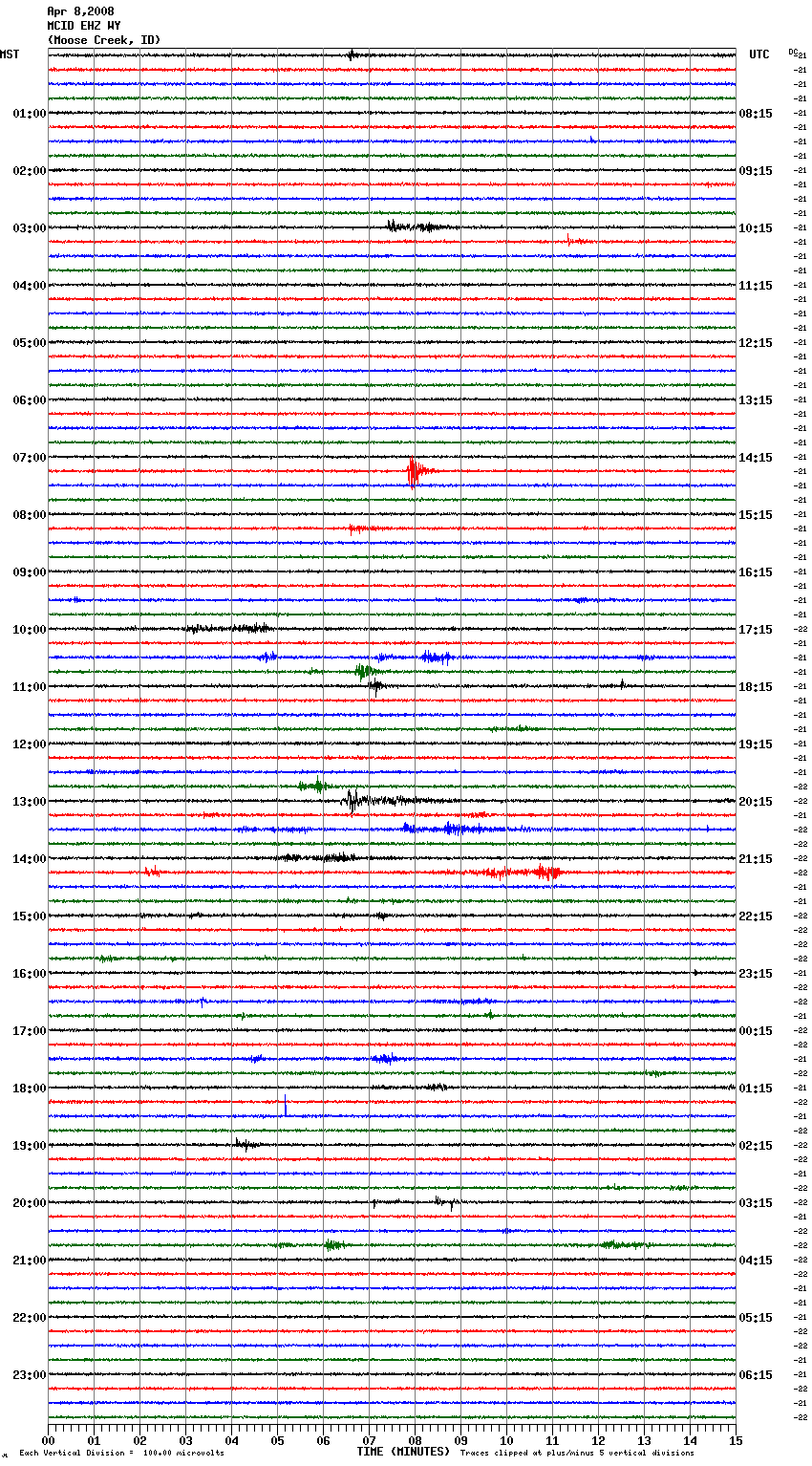Click the black event on the 14:00 trace

(x=320, y=857)
